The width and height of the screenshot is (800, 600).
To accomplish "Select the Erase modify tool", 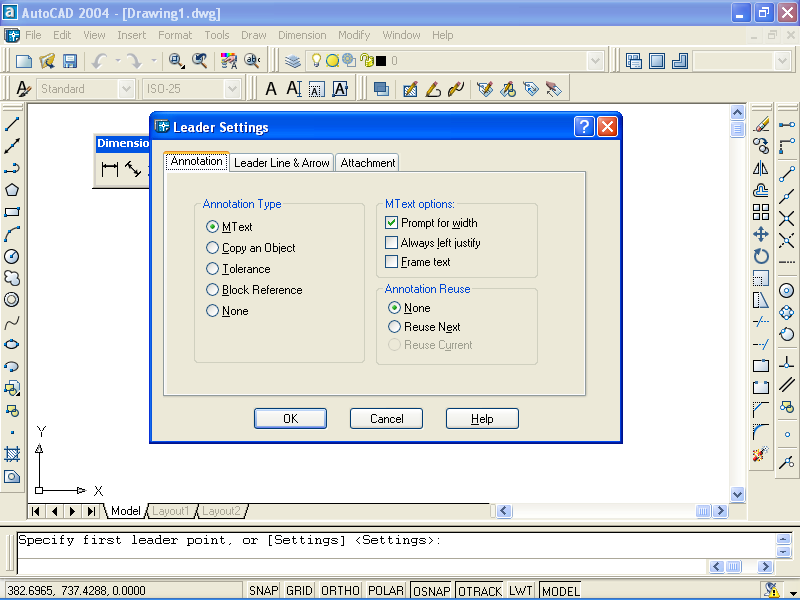I will (761, 124).
